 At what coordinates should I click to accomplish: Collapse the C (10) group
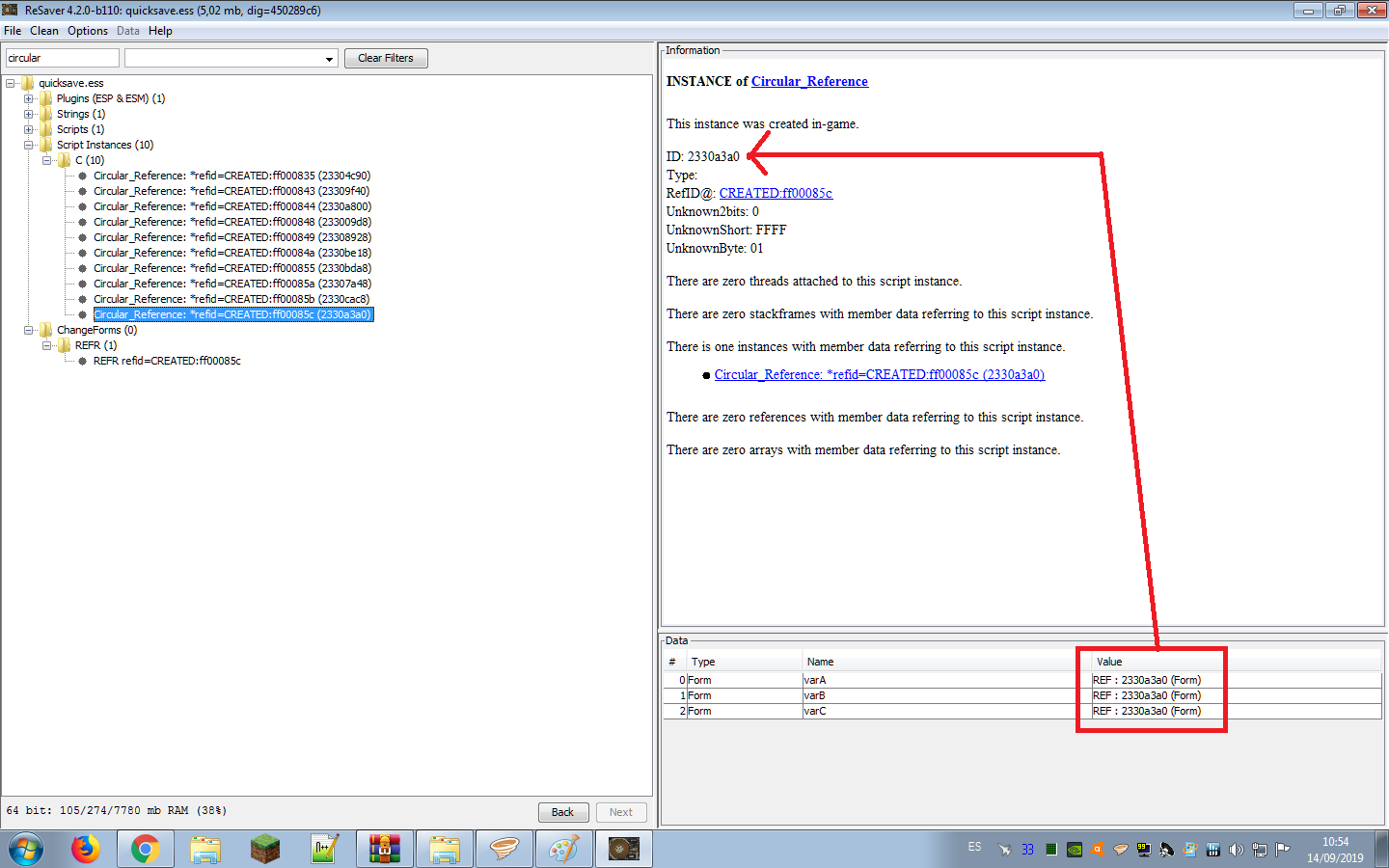pyautogui.click(x=47, y=160)
